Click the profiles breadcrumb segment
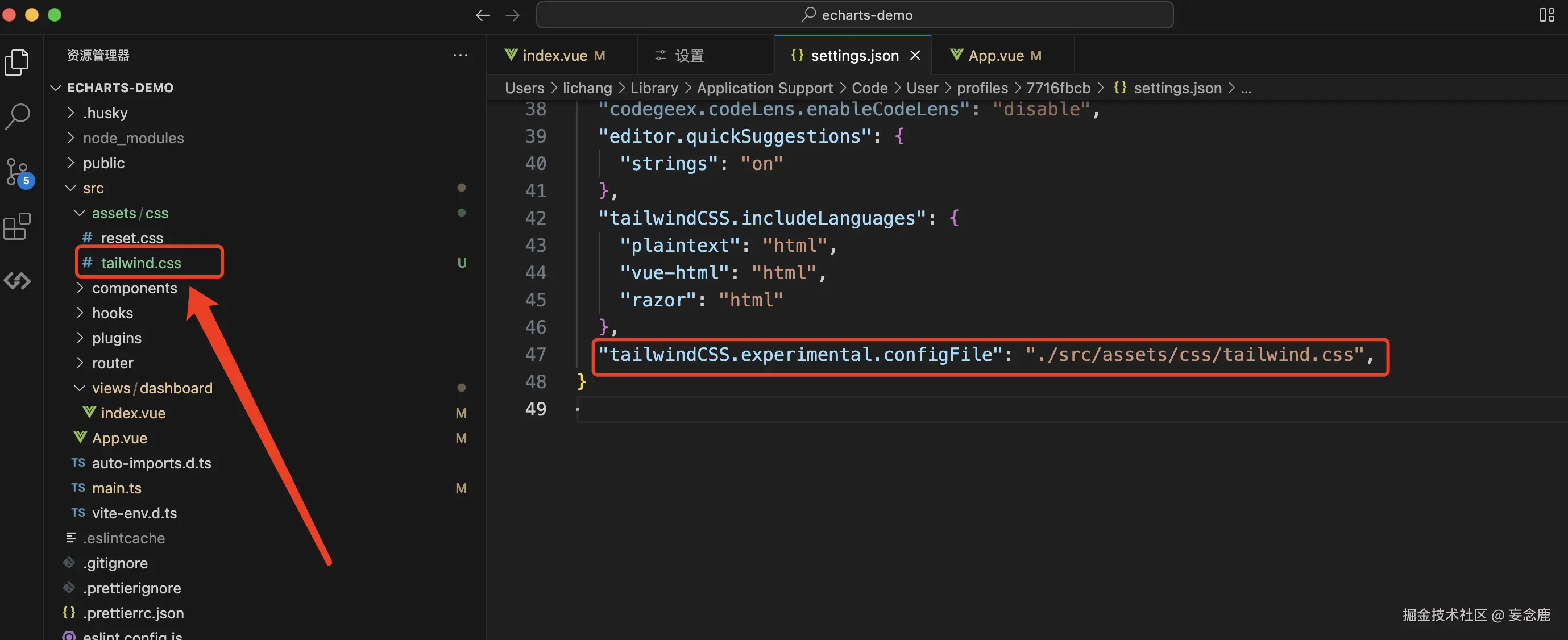The height and width of the screenshot is (640, 1568). 982,88
